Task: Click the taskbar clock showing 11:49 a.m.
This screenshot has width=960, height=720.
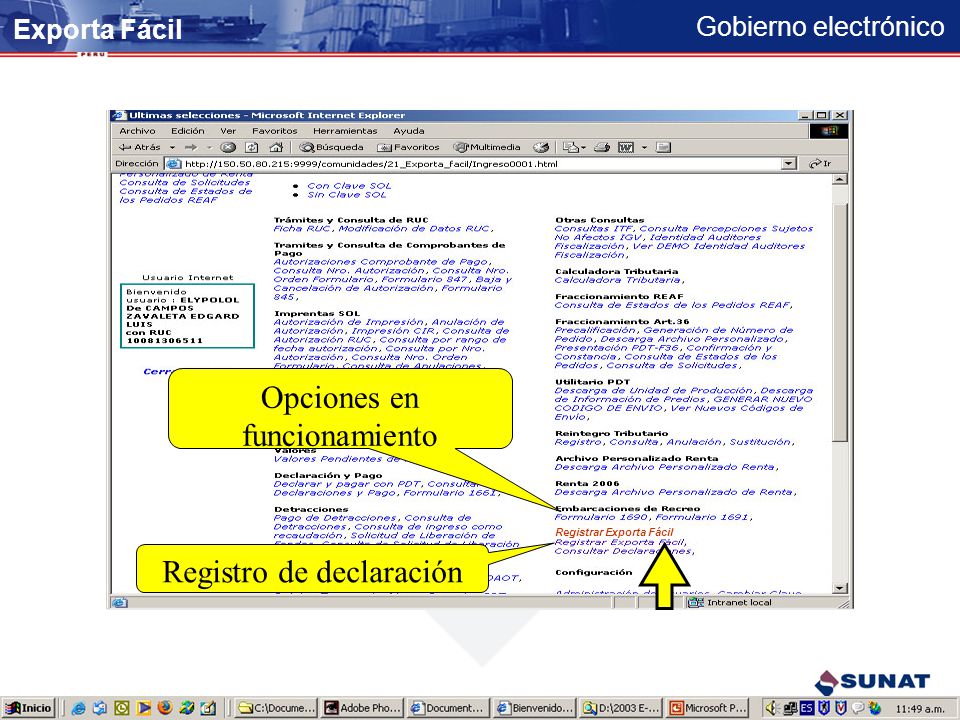Action: pos(918,709)
